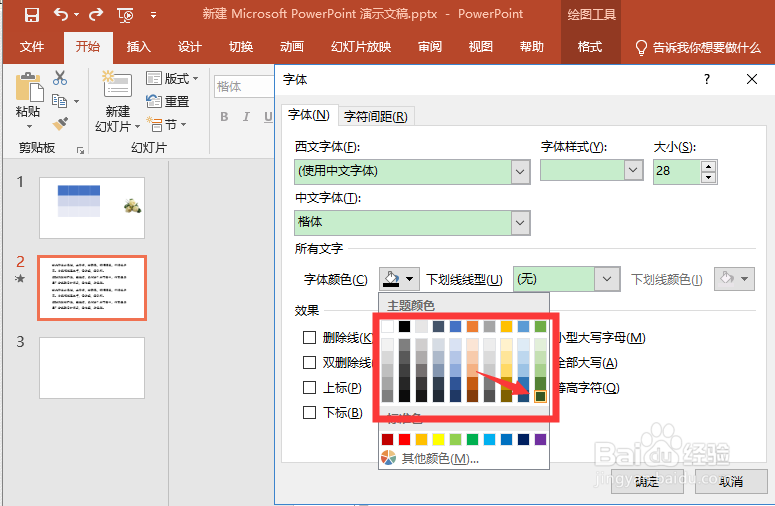
Task: Open the 格式 drawing tools tab
Action: pos(590,47)
